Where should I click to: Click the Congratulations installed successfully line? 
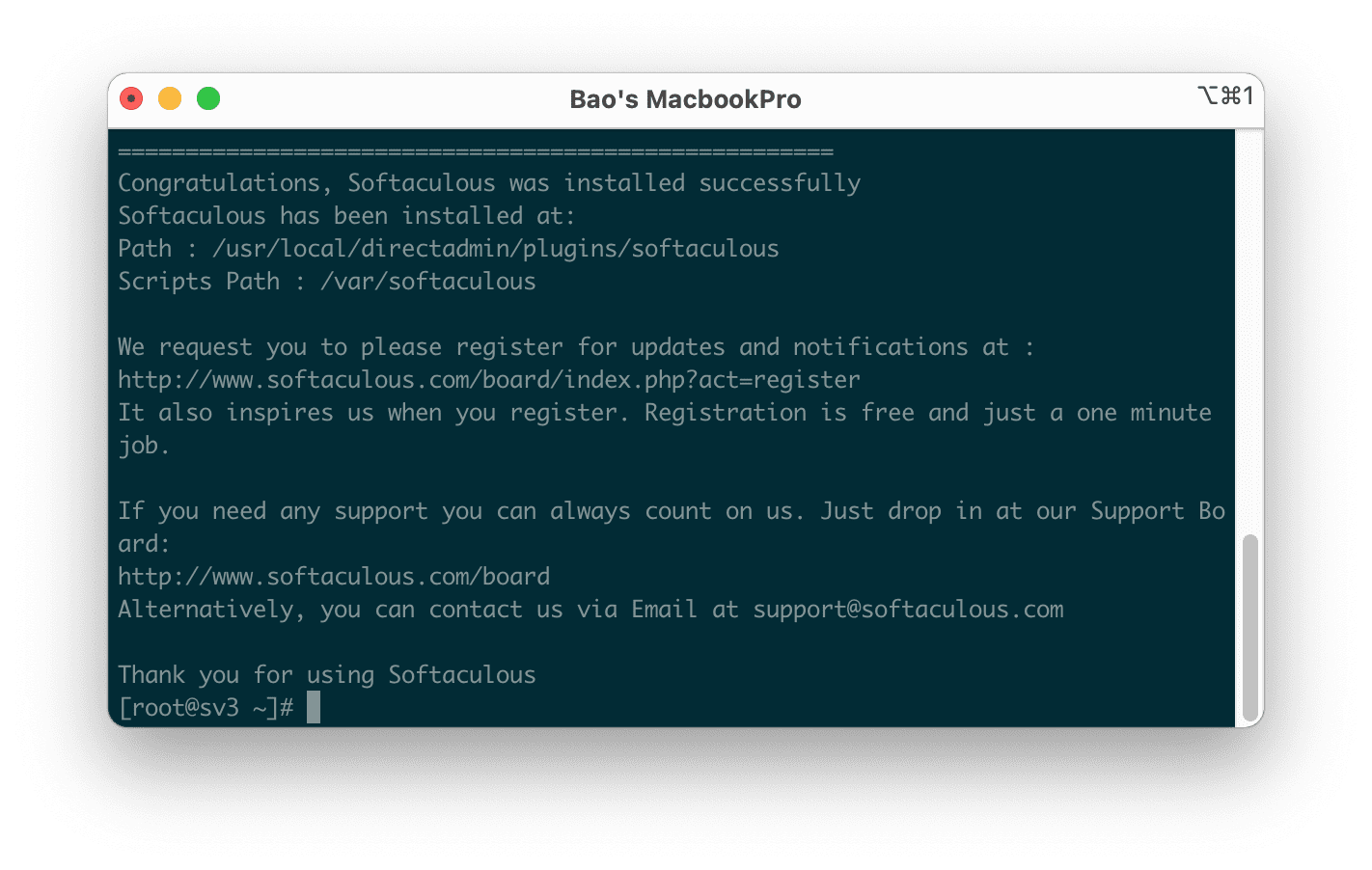pos(489,183)
